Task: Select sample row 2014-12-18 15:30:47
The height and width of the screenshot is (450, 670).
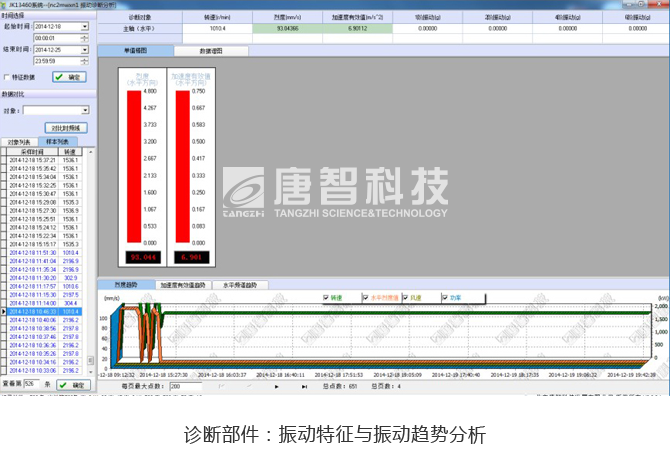Action: coord(44,194)
